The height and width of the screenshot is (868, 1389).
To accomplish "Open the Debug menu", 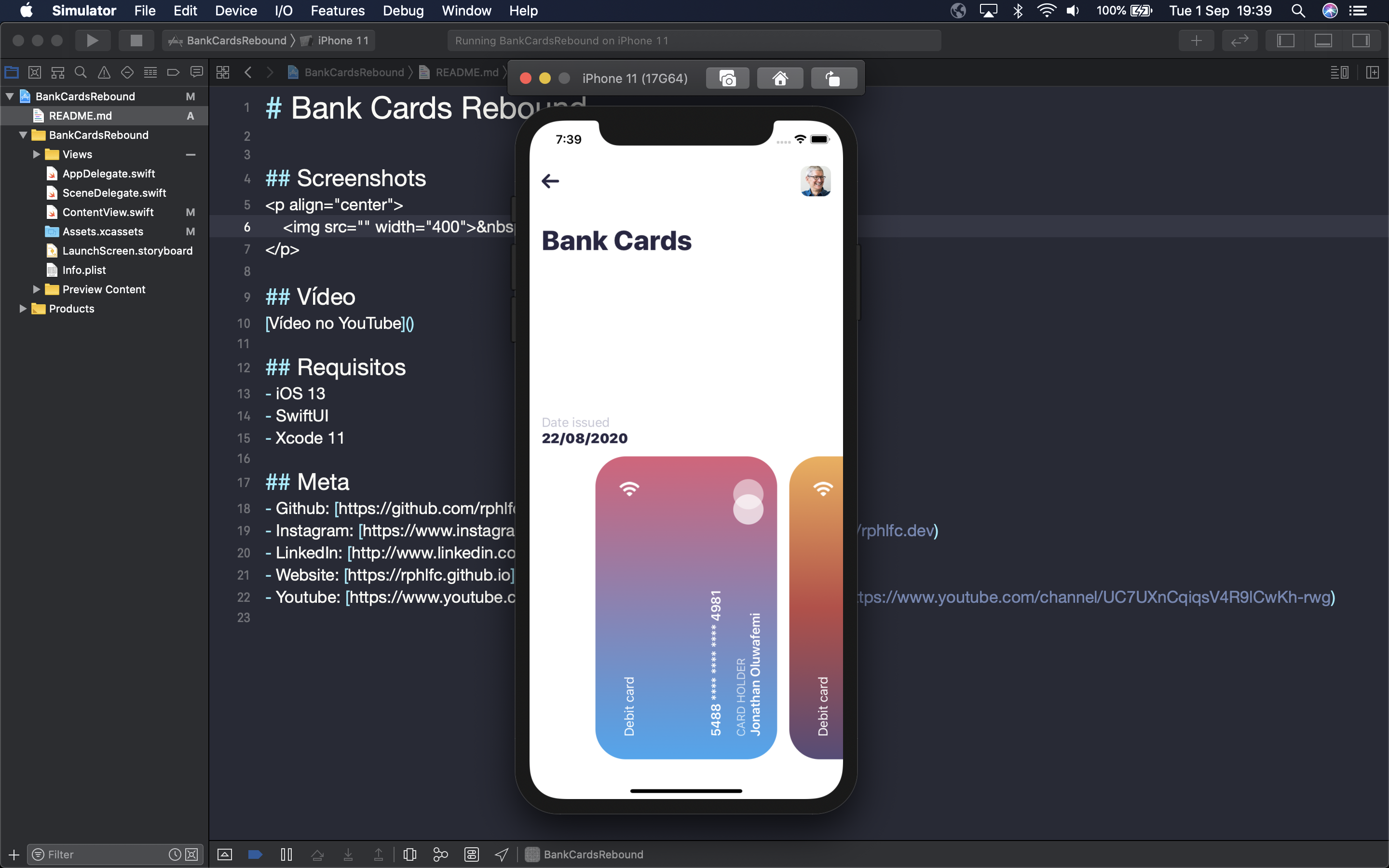I will click(x=403, y=10).
